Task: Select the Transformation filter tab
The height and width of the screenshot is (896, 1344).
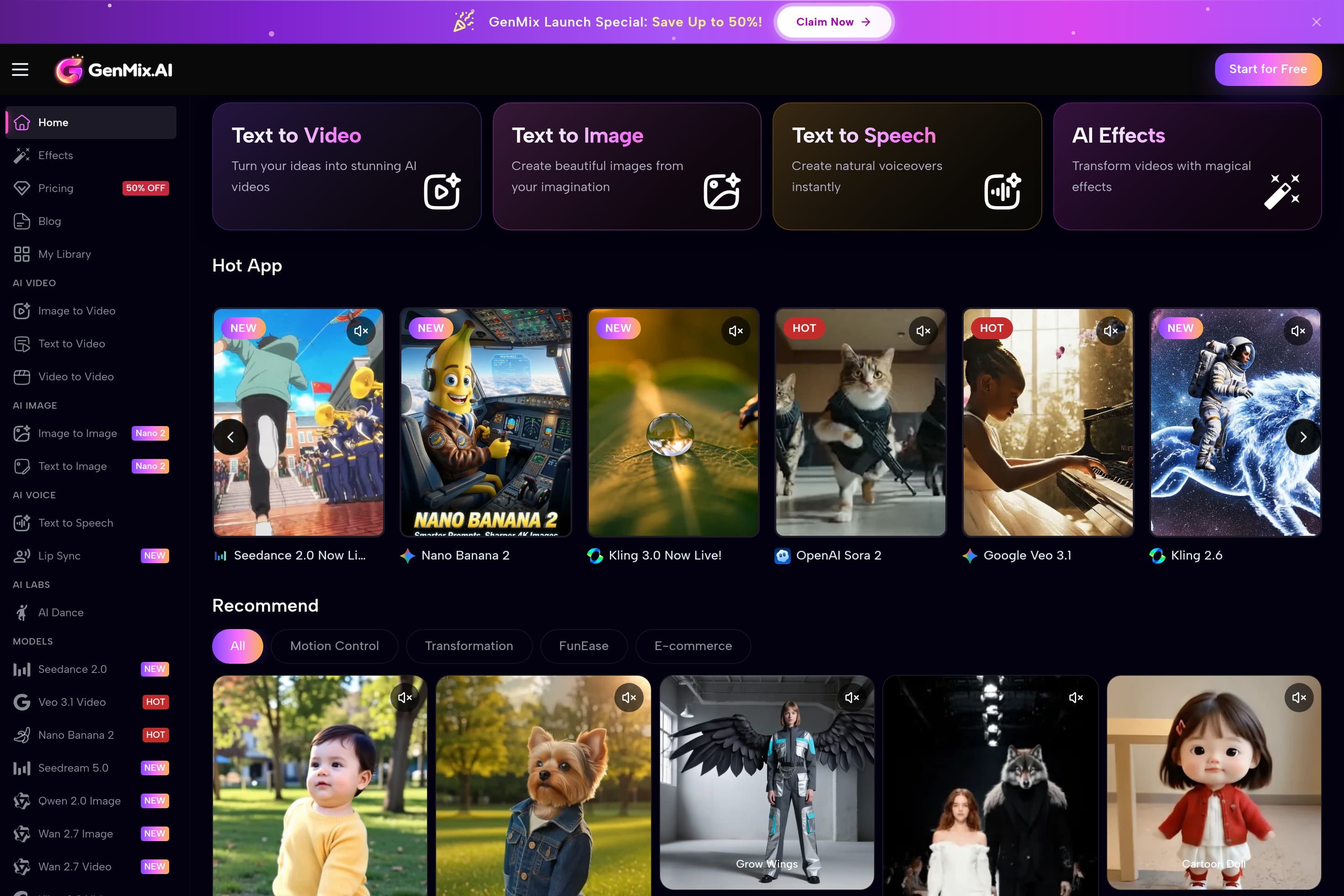Action: pos(469,646)
